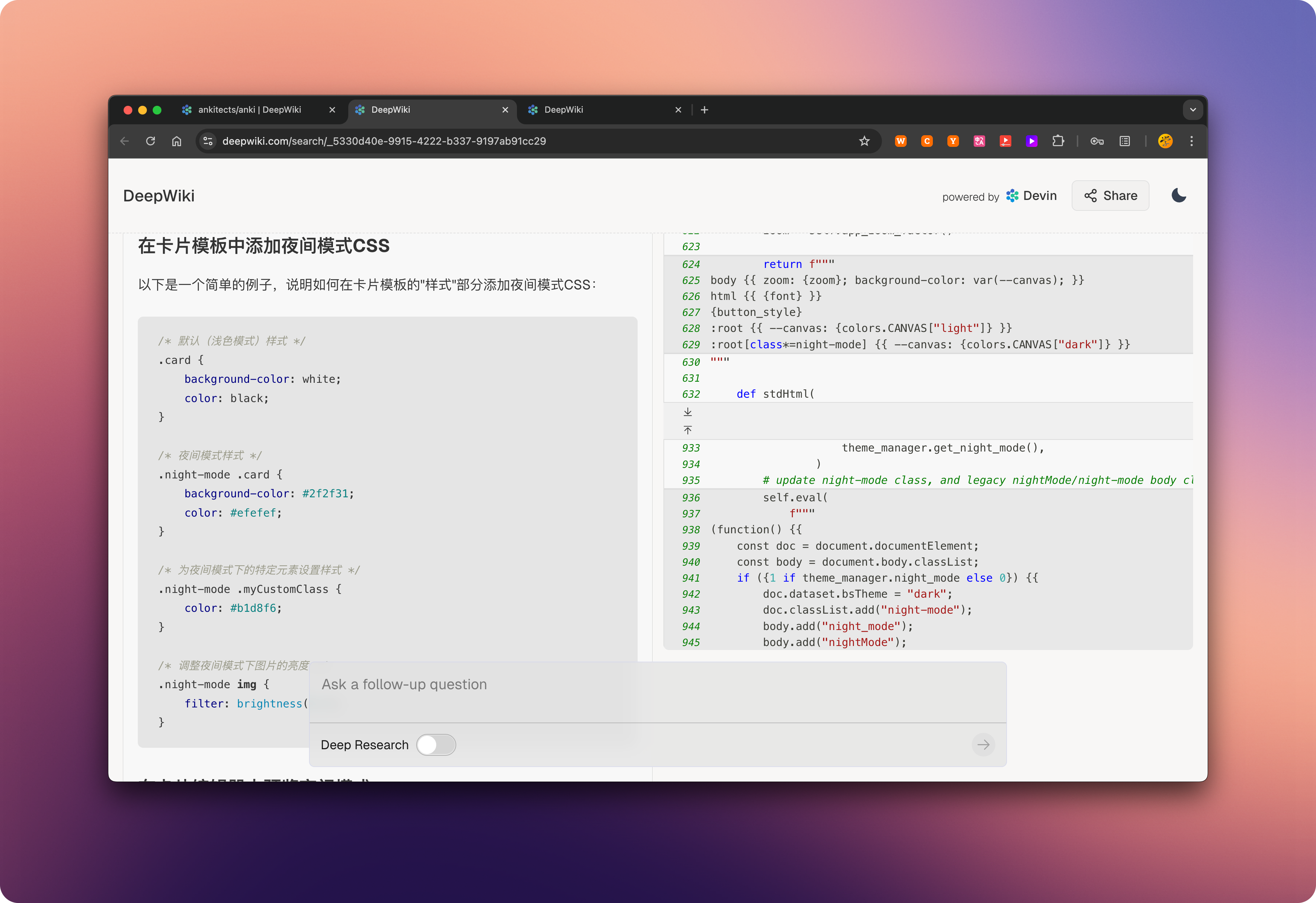Open the password manager key icon

1097,141
